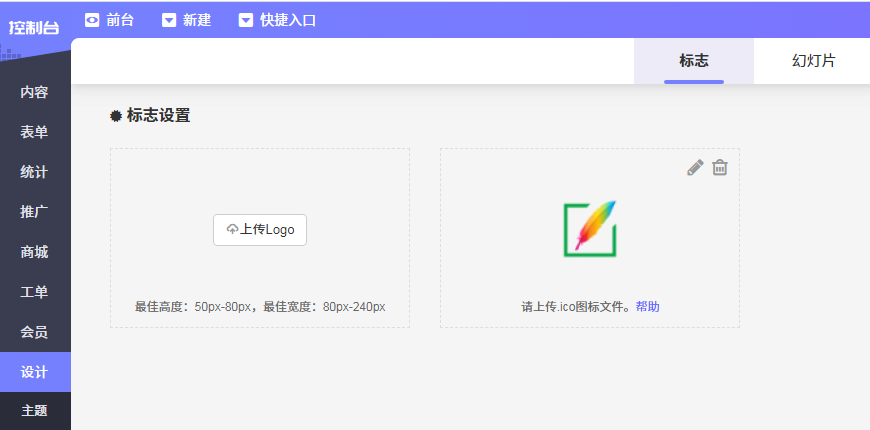Open the 商城 sidebar item
Viewport: 870px width, 430px height.
pyautogui.click(x=35, y=252)
